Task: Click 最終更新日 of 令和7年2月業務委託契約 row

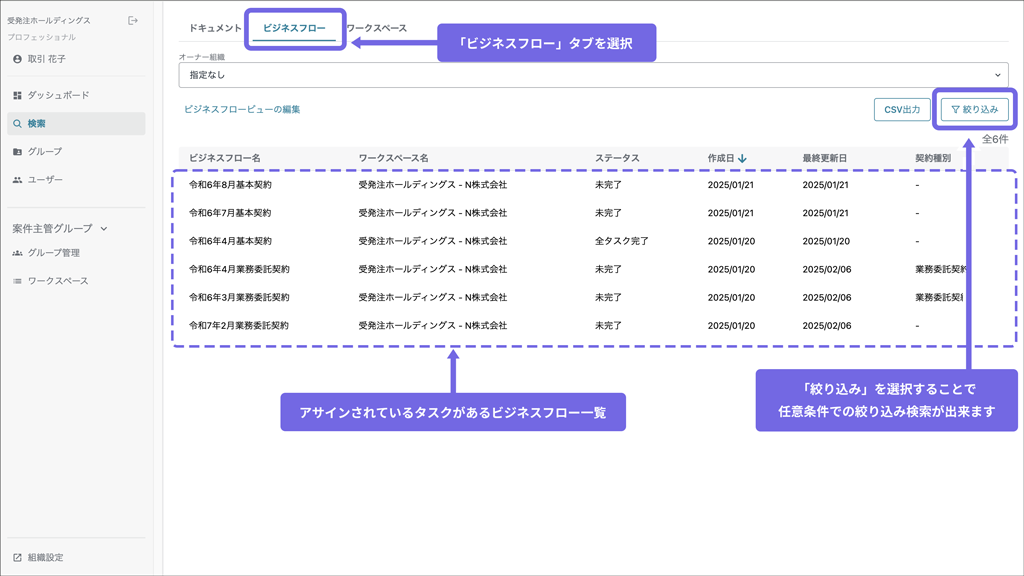Action: click(x=827, y=325)
